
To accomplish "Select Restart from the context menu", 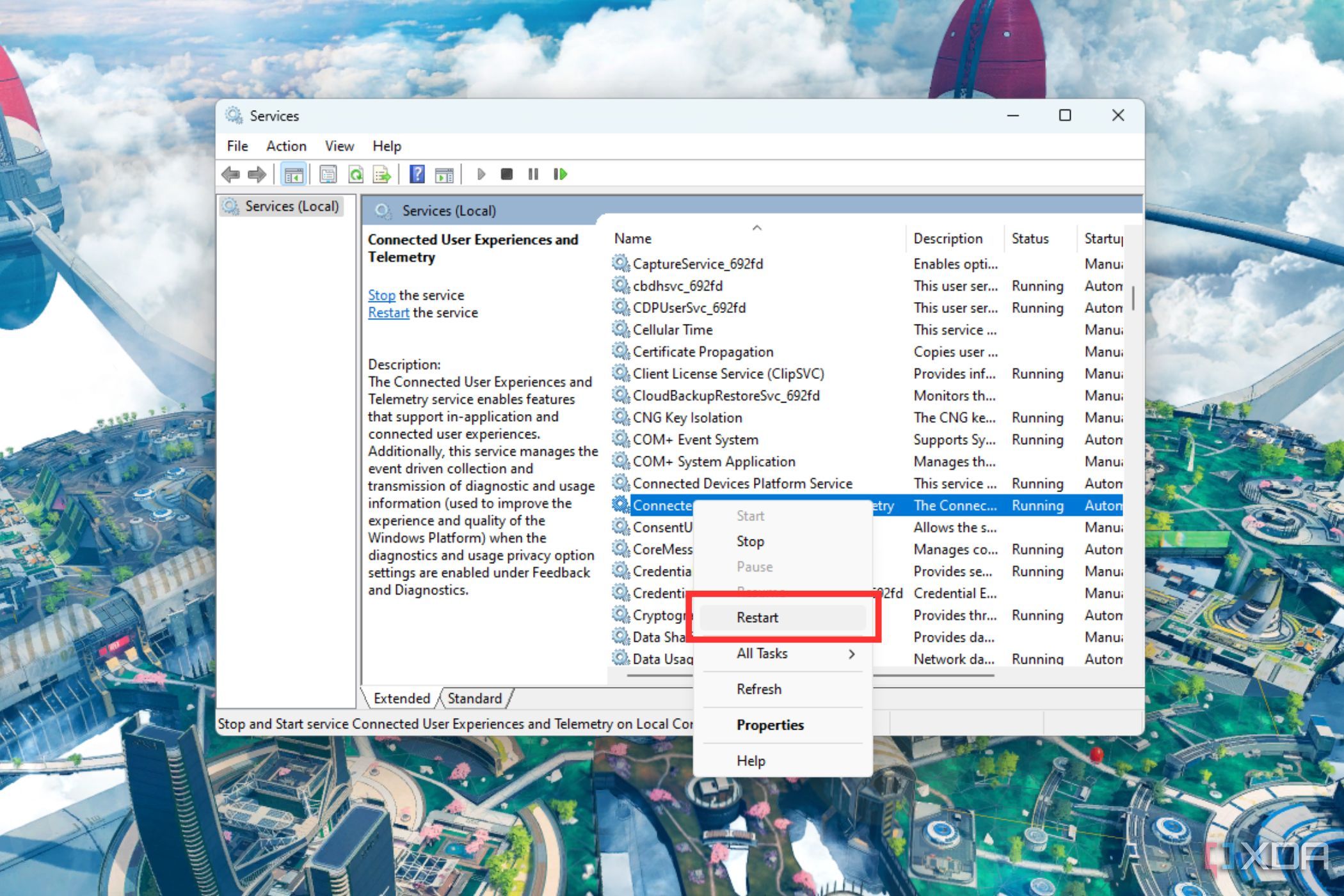I will tap(757, 617).
